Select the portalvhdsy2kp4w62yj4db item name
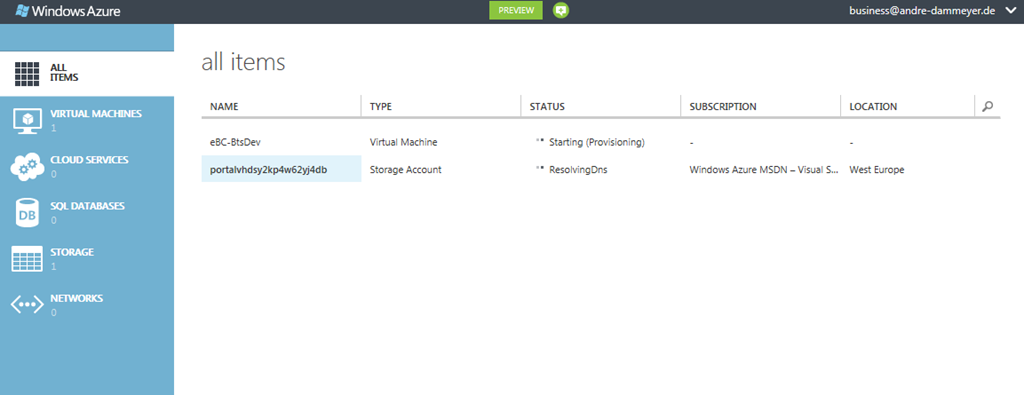Screen dimensions: 1024x395 tap(268, 170)
